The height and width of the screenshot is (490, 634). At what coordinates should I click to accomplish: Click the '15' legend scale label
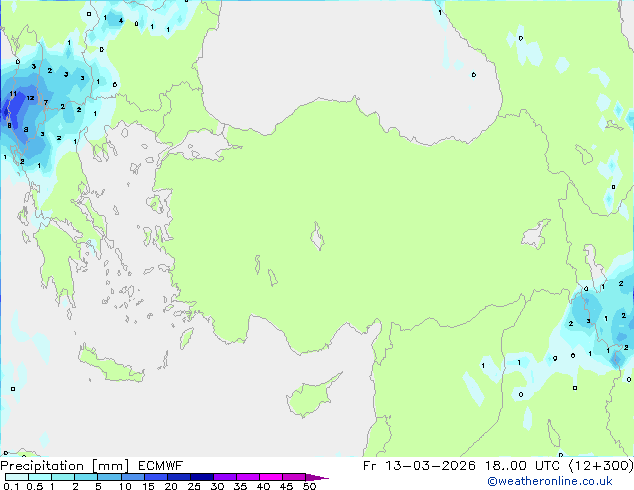[148, 486]
